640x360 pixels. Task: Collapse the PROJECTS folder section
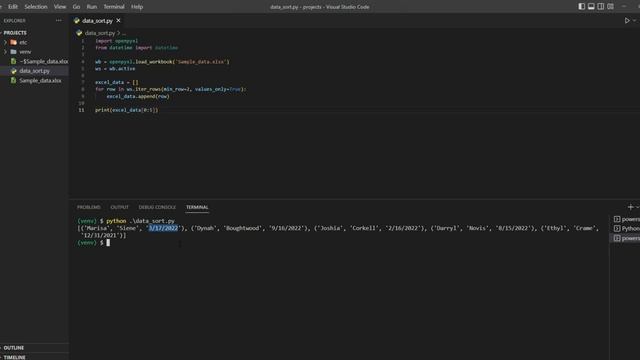click(x=15, y=33)
